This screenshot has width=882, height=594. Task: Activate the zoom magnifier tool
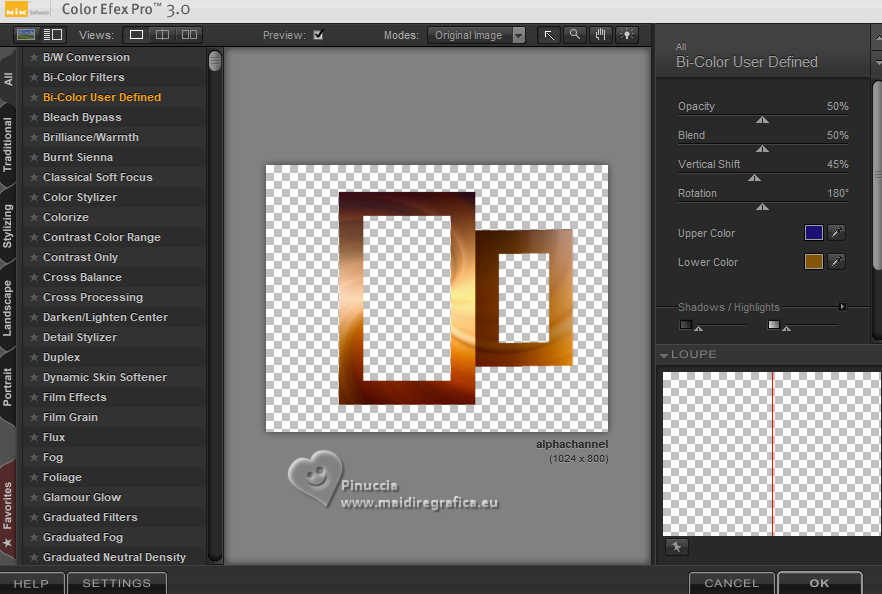coord(574,35)
